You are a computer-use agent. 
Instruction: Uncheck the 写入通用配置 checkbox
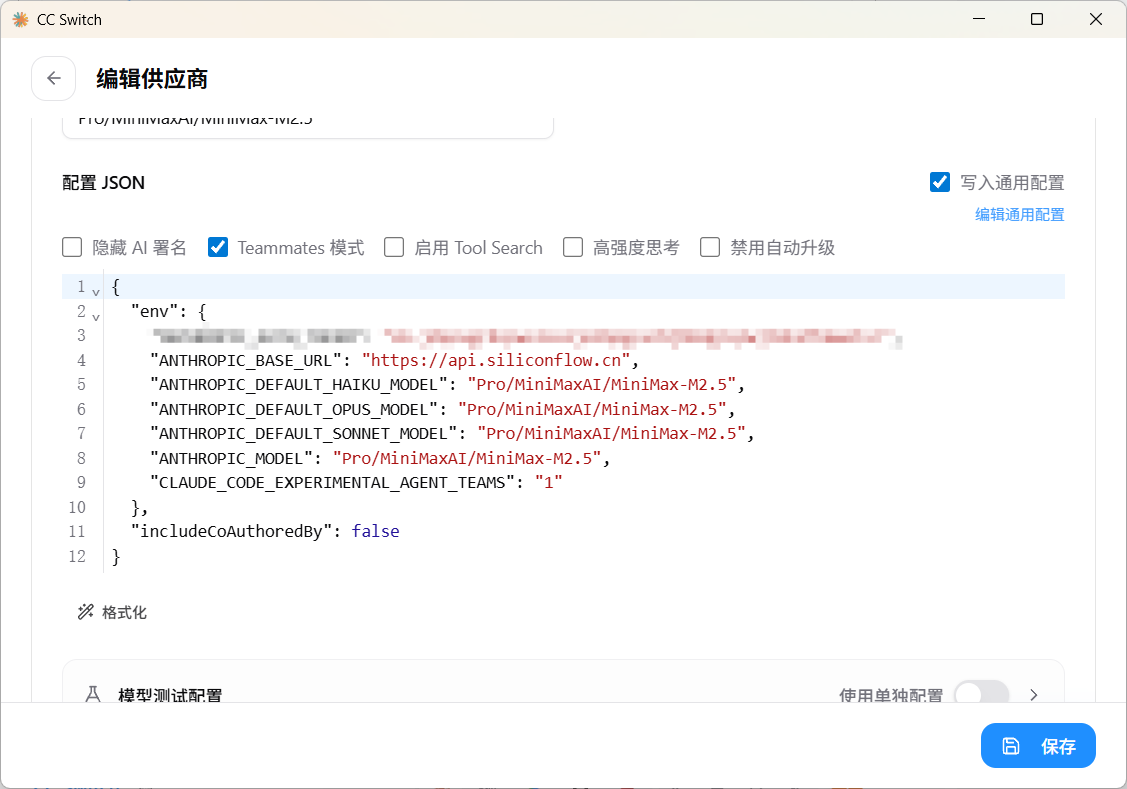coord(939,183)
